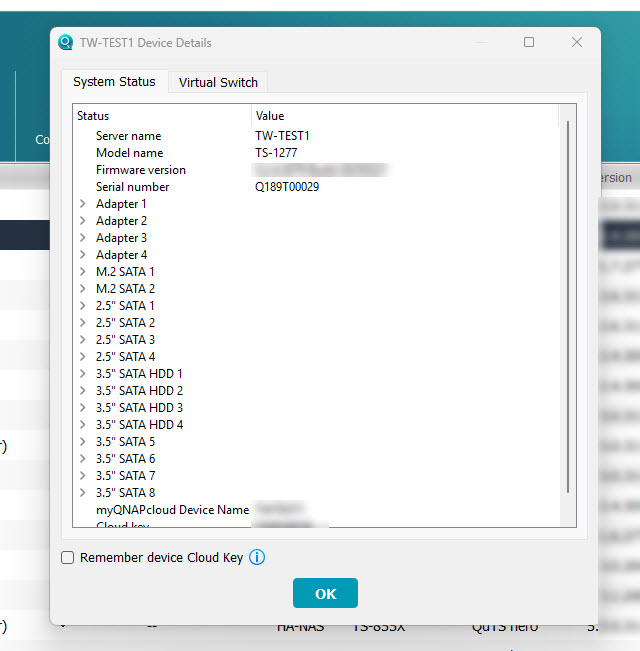Select the System Status tab
The image size is (640, 651).
click(114, 82)
